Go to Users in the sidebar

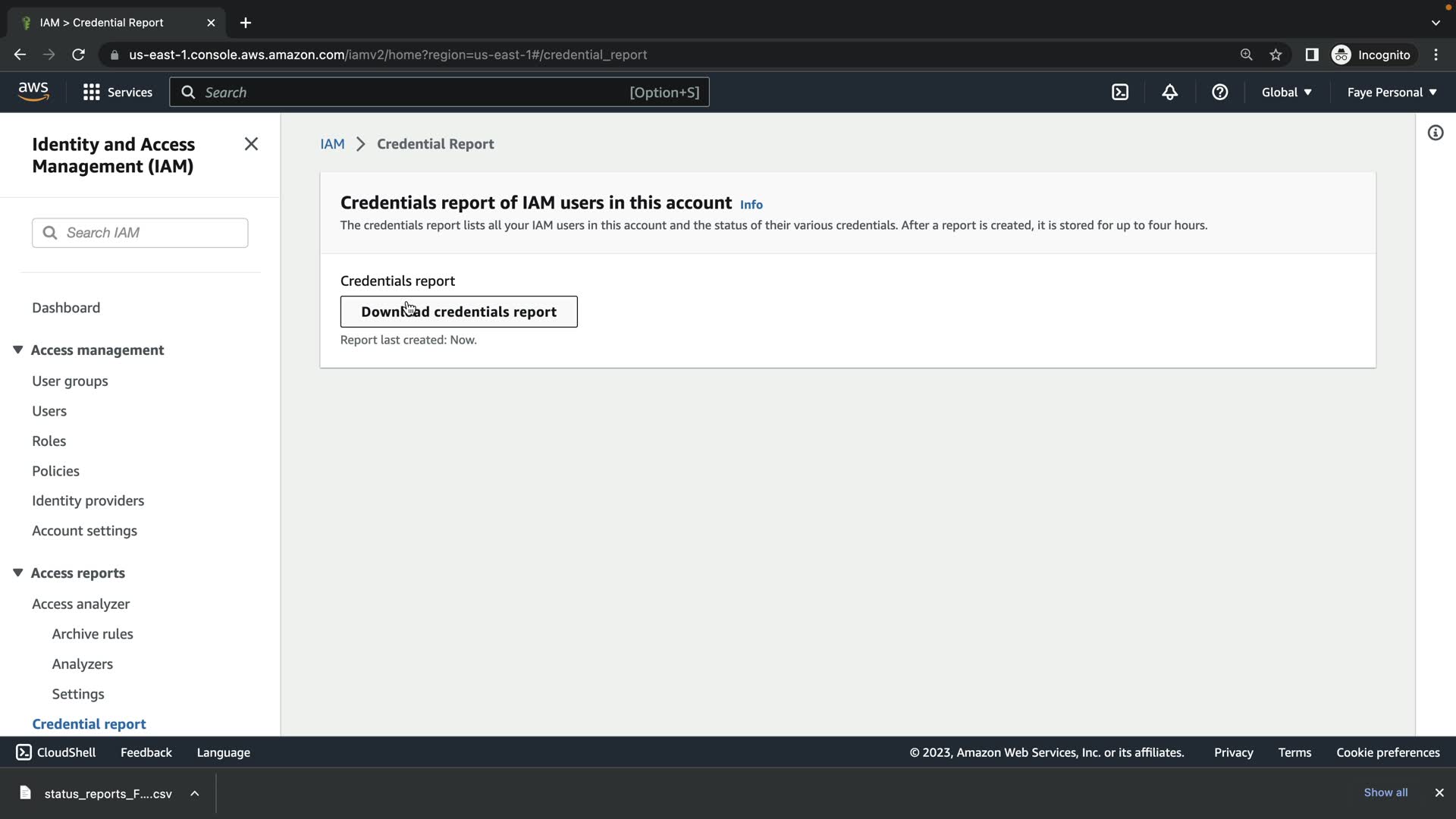point(49,411)
